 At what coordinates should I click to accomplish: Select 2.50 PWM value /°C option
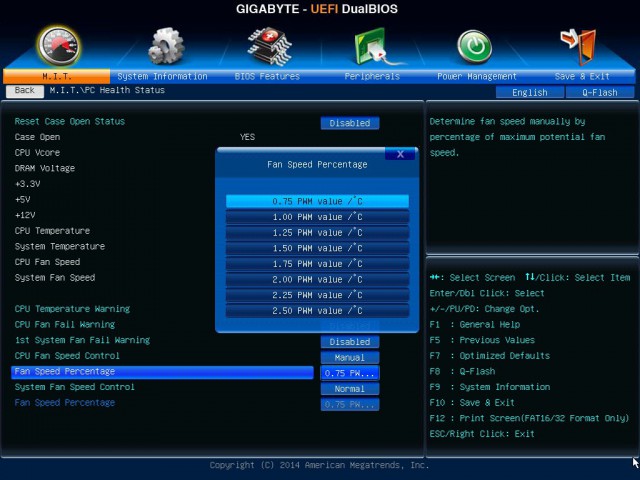(317, 311)
